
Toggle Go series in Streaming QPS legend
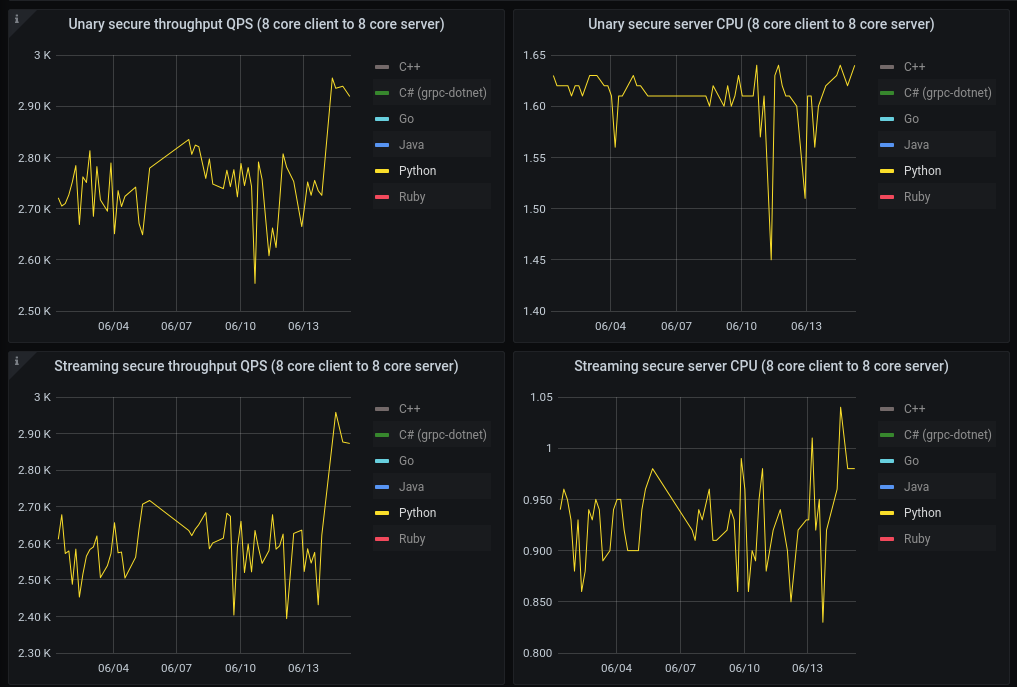[x=406, y=461]
